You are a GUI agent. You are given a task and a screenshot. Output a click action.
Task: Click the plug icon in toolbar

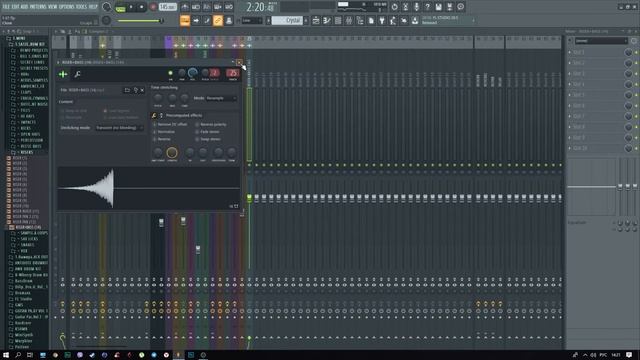(382, 20)
